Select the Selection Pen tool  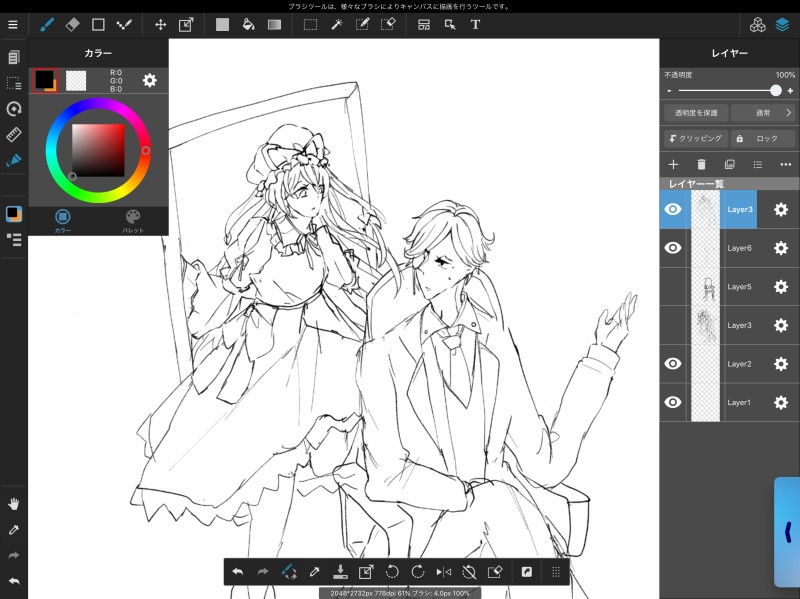362,24
